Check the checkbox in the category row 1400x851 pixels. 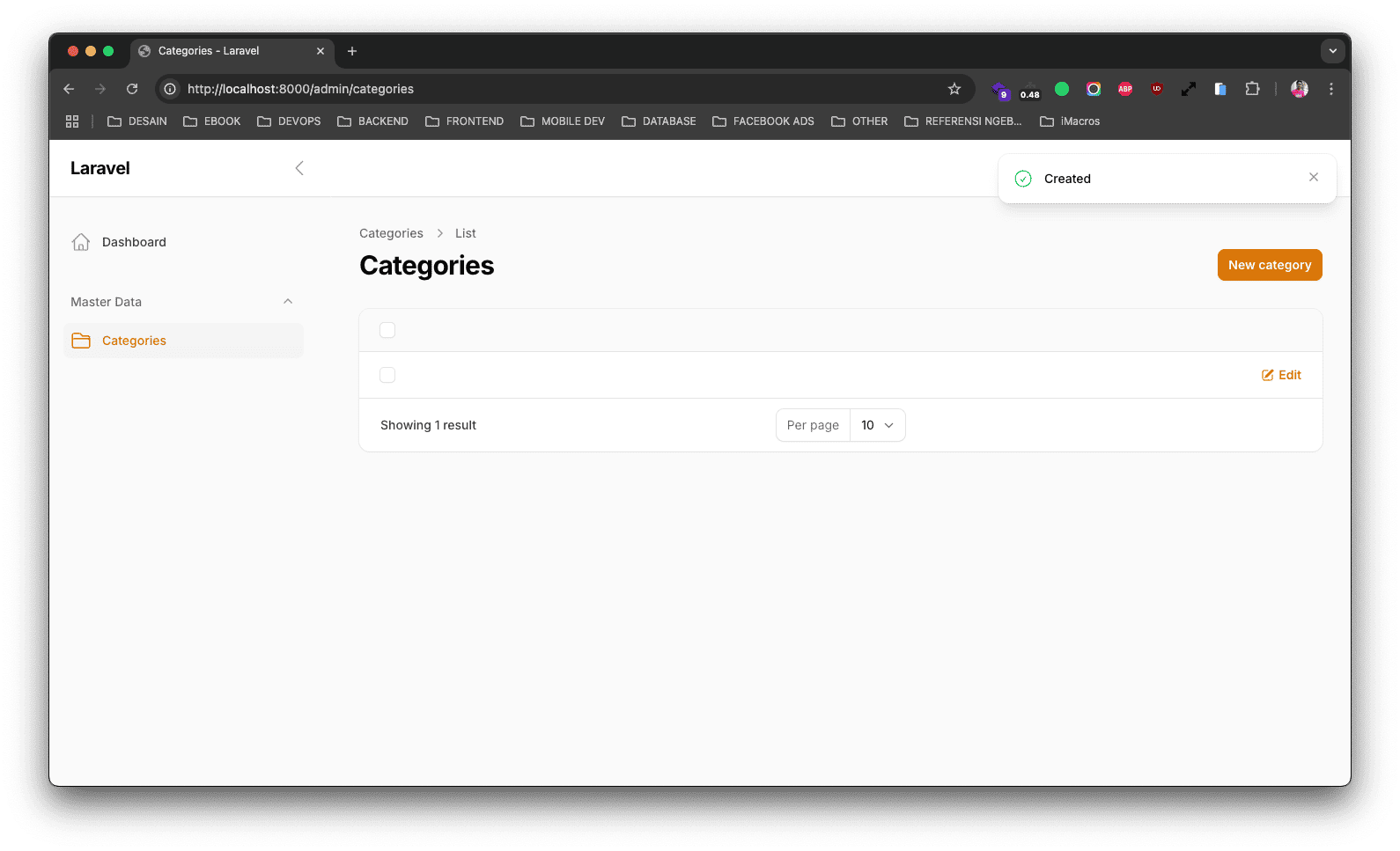coord(387,375)
